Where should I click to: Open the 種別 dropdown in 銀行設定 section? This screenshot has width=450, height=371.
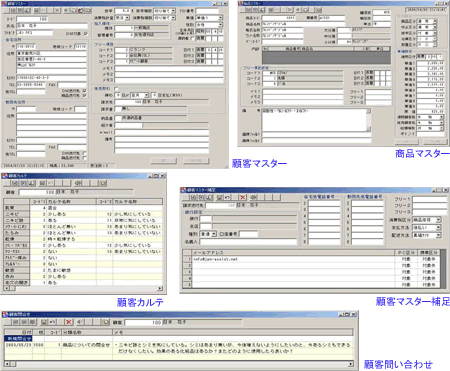click(214, 234)
